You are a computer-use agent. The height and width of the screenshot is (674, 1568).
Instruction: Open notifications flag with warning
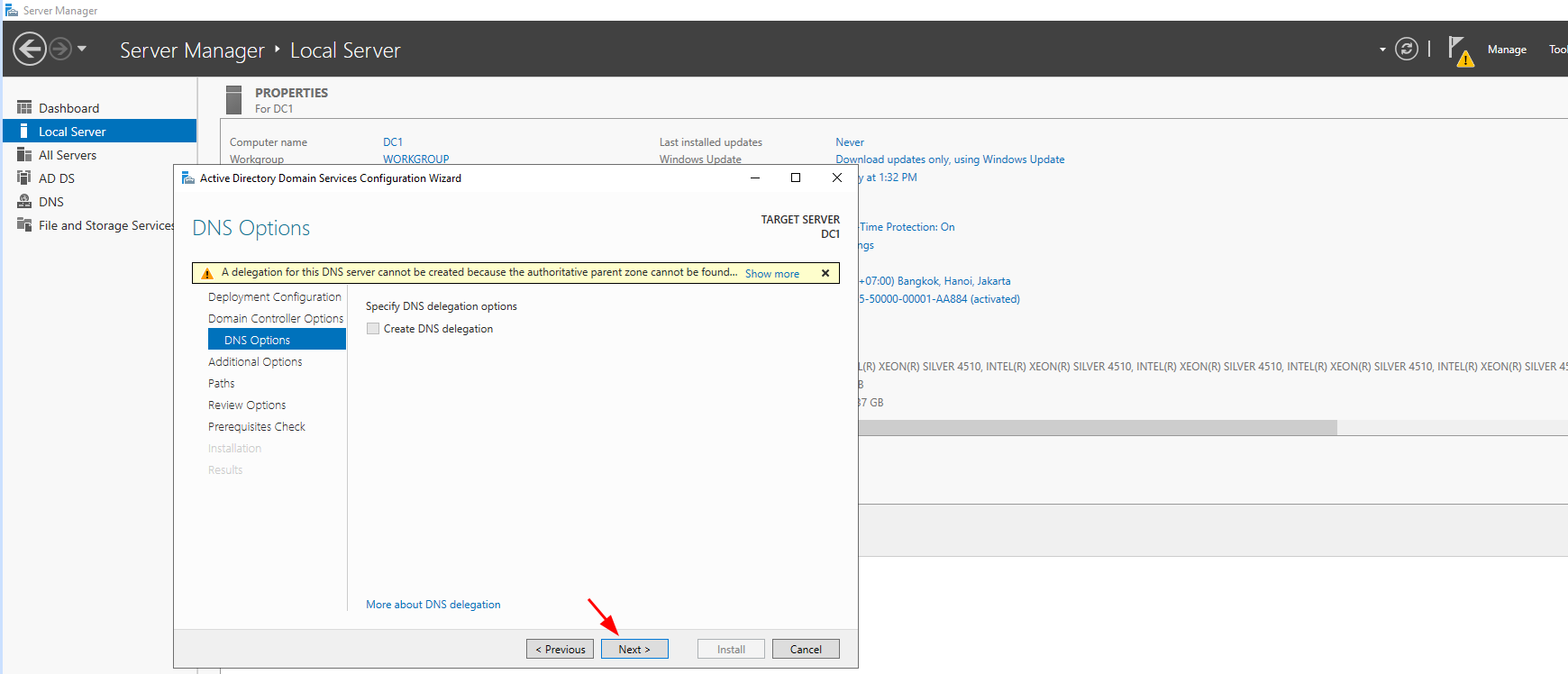1460,50
